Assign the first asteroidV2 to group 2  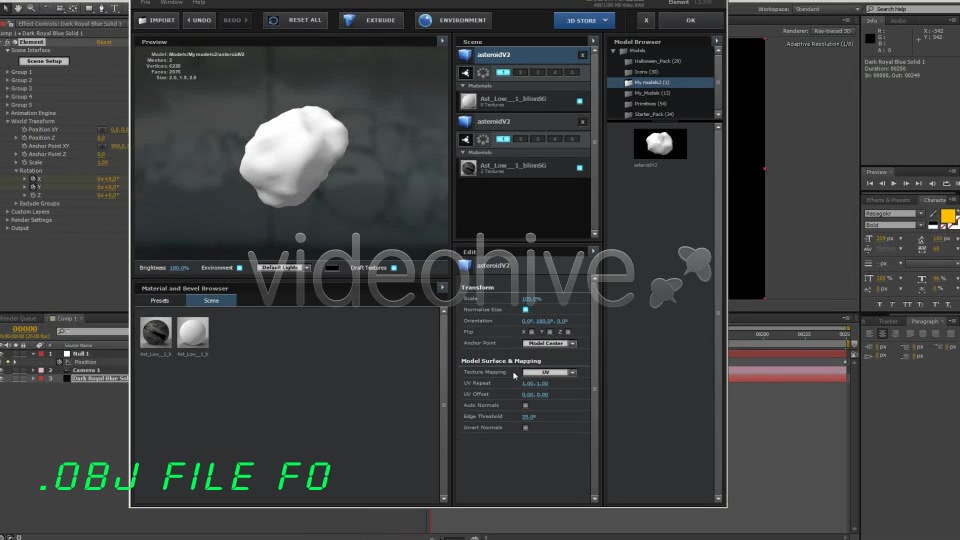520,72
